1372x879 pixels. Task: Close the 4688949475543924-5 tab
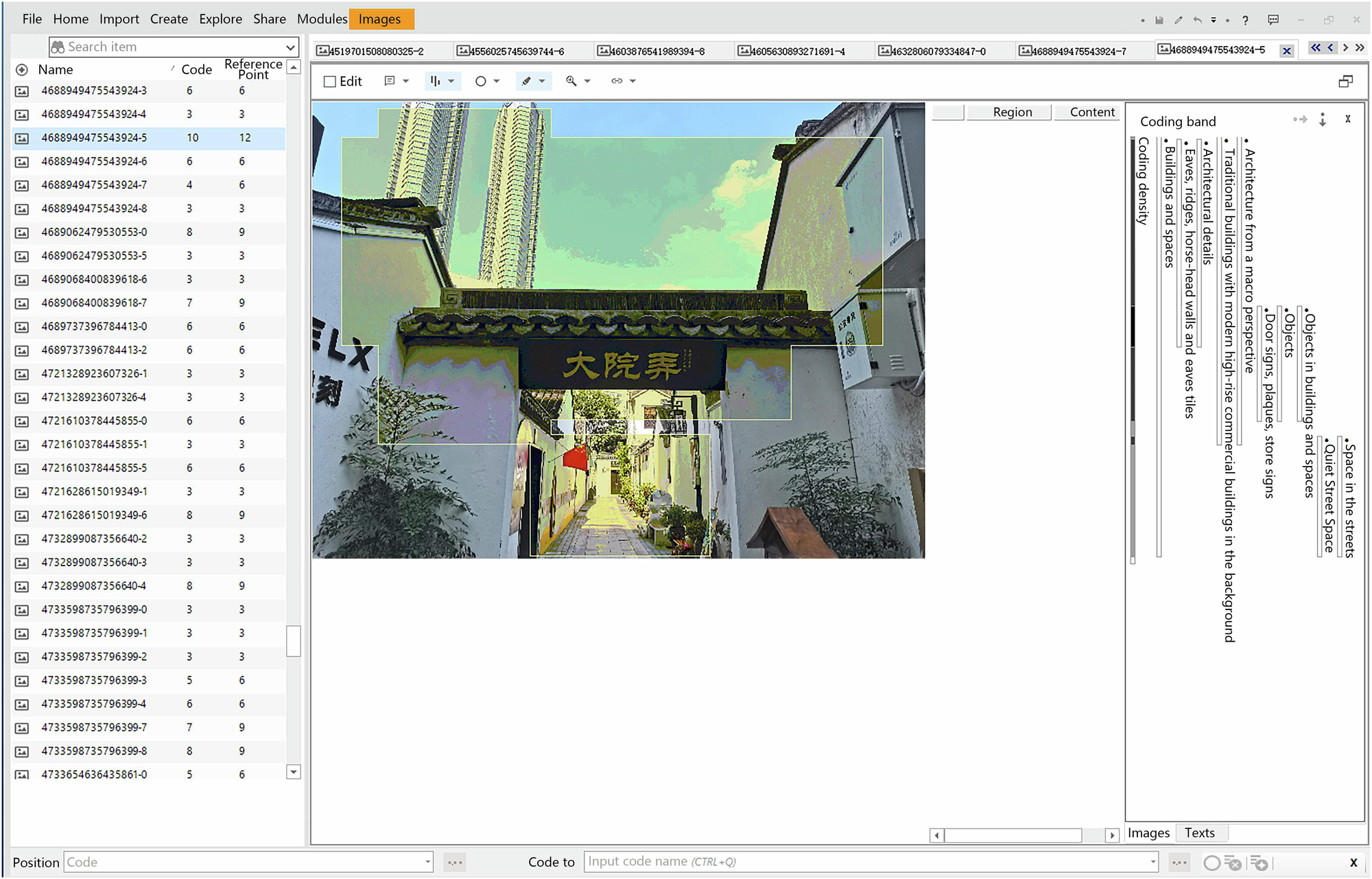click(1287, 51)
